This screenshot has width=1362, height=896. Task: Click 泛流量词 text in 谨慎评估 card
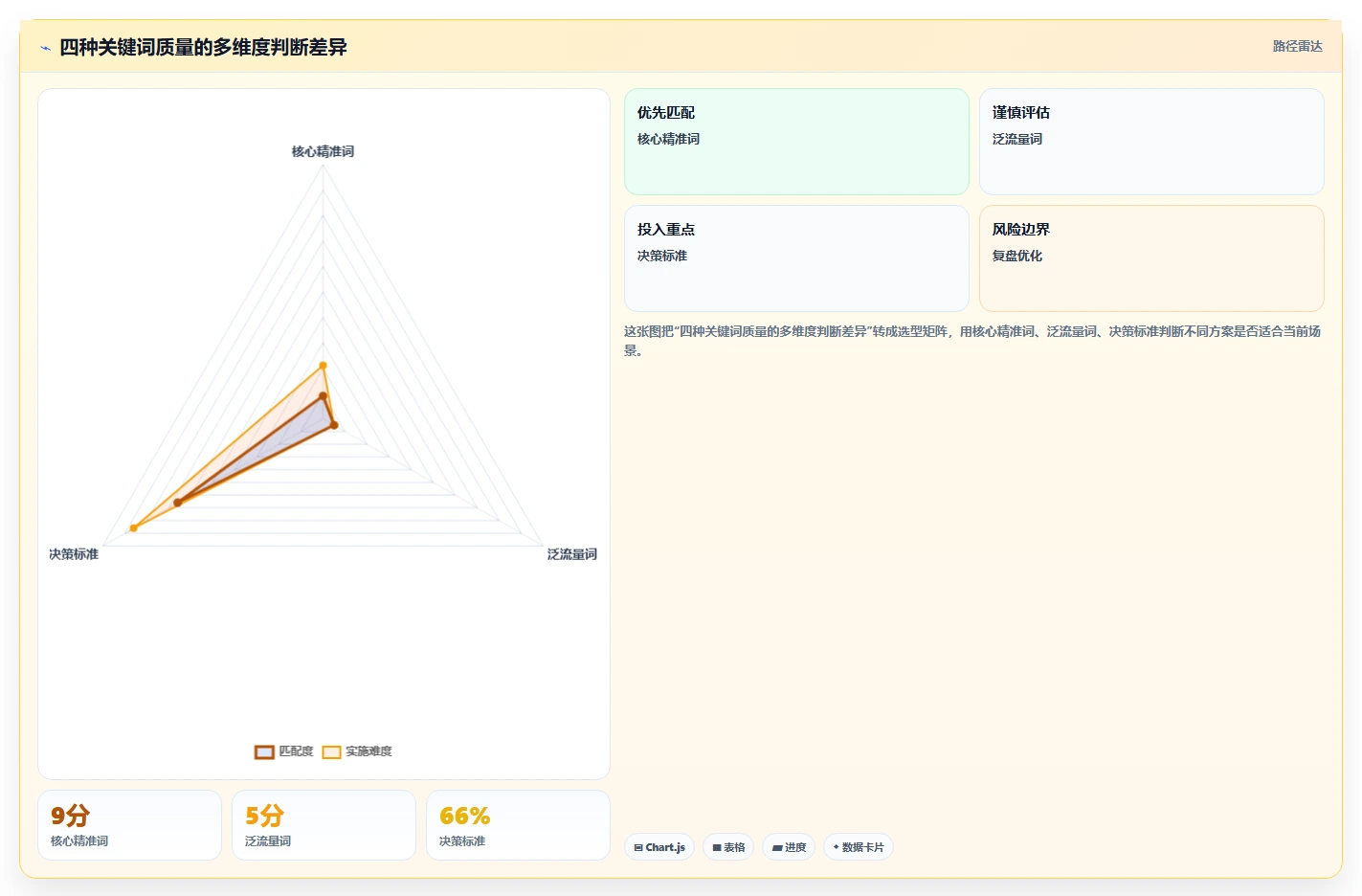pos(1017,139)
